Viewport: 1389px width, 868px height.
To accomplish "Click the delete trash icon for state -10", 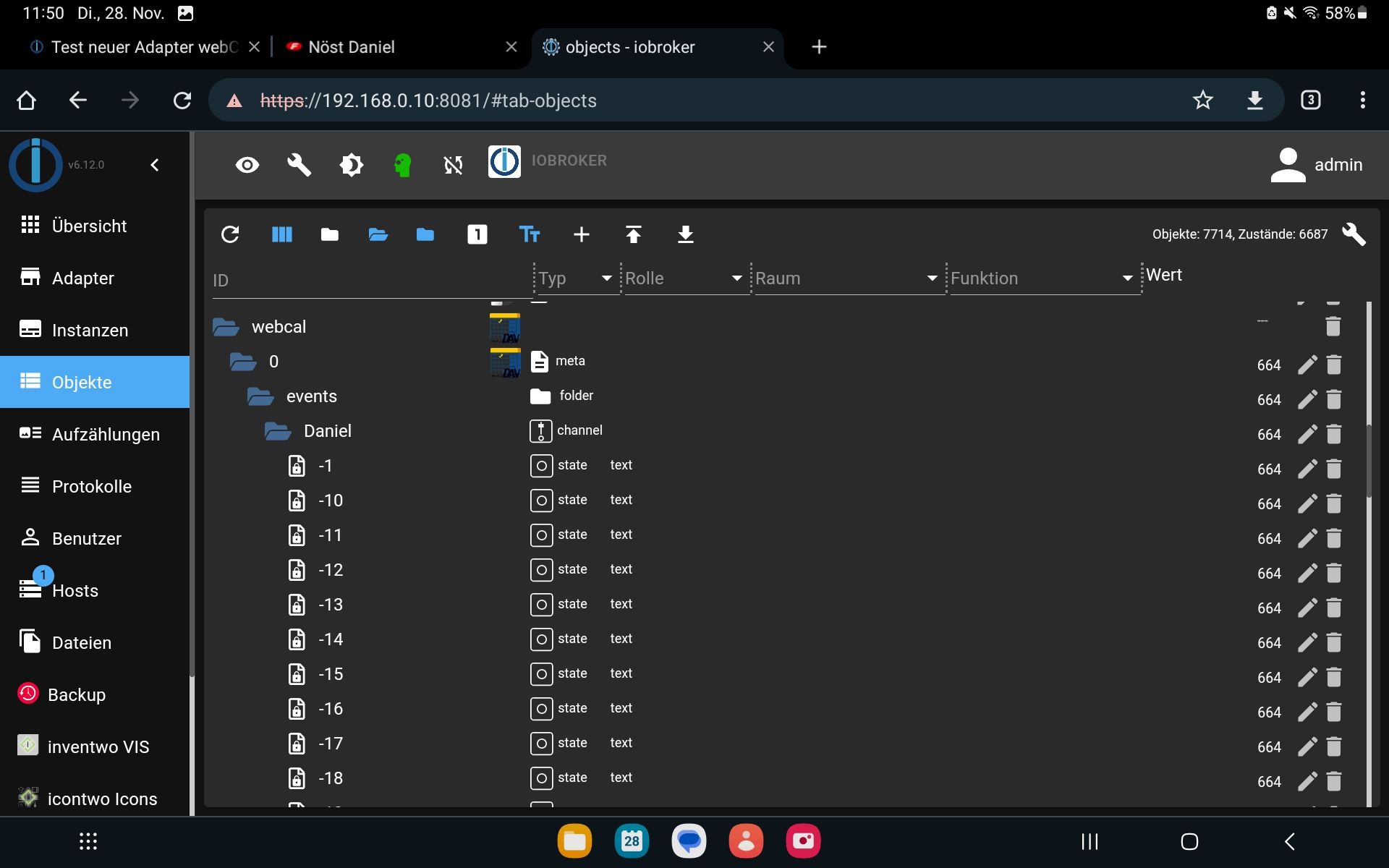I will [x=1334, y=503].
